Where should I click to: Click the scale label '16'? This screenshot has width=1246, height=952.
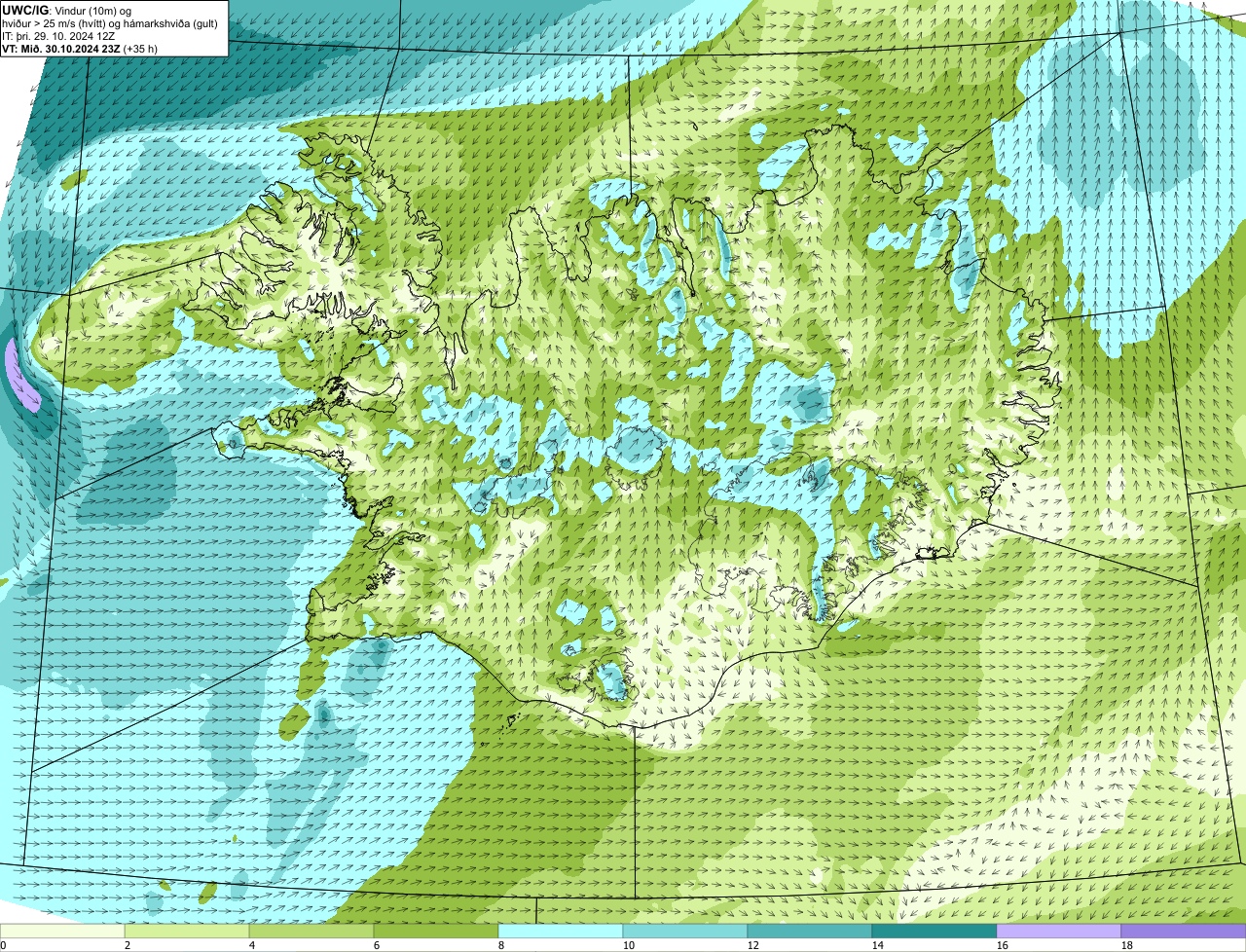[x=1002, y=945]
